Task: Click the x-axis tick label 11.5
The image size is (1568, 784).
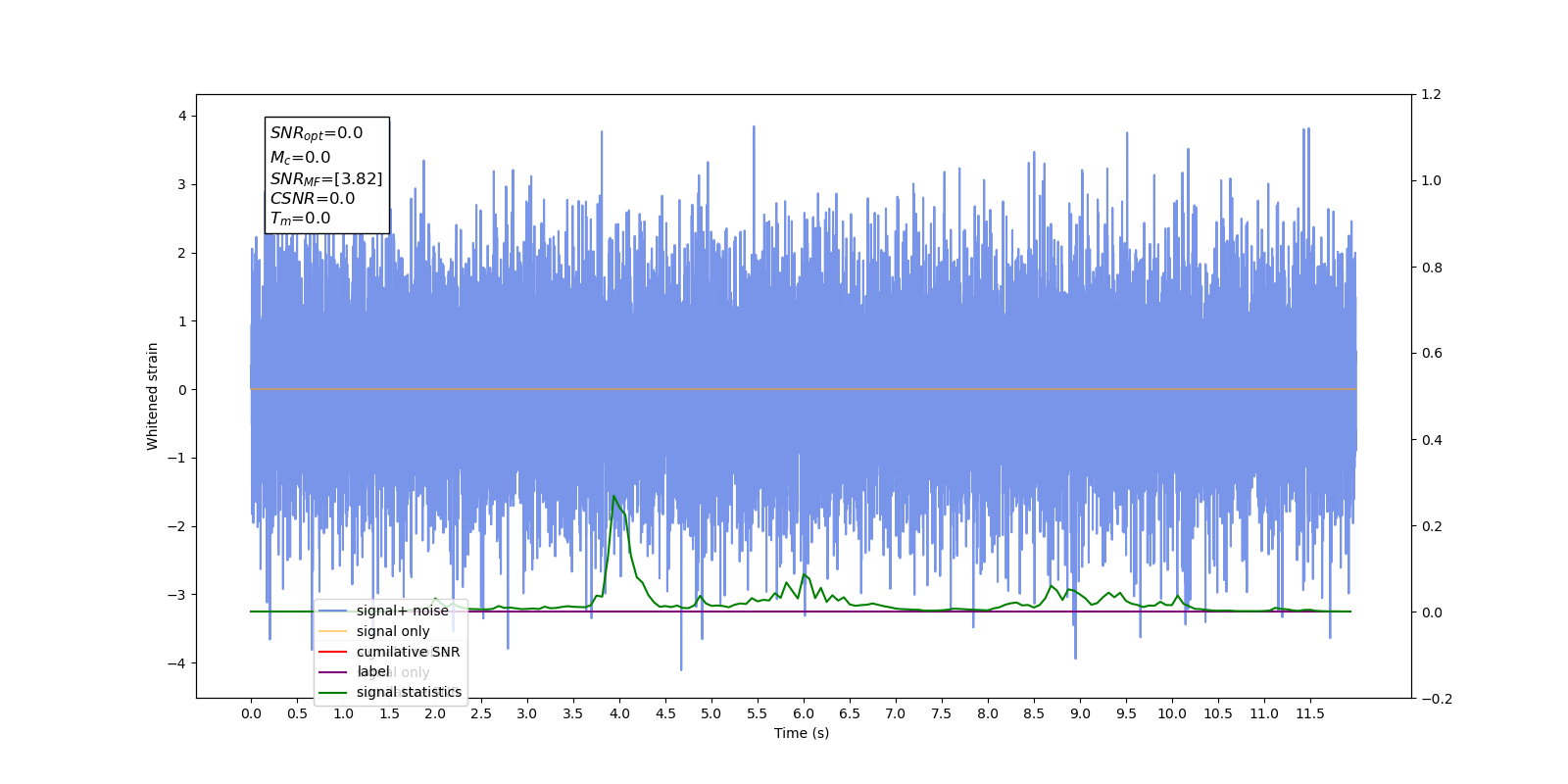Action: click(x=1310, y=713)
